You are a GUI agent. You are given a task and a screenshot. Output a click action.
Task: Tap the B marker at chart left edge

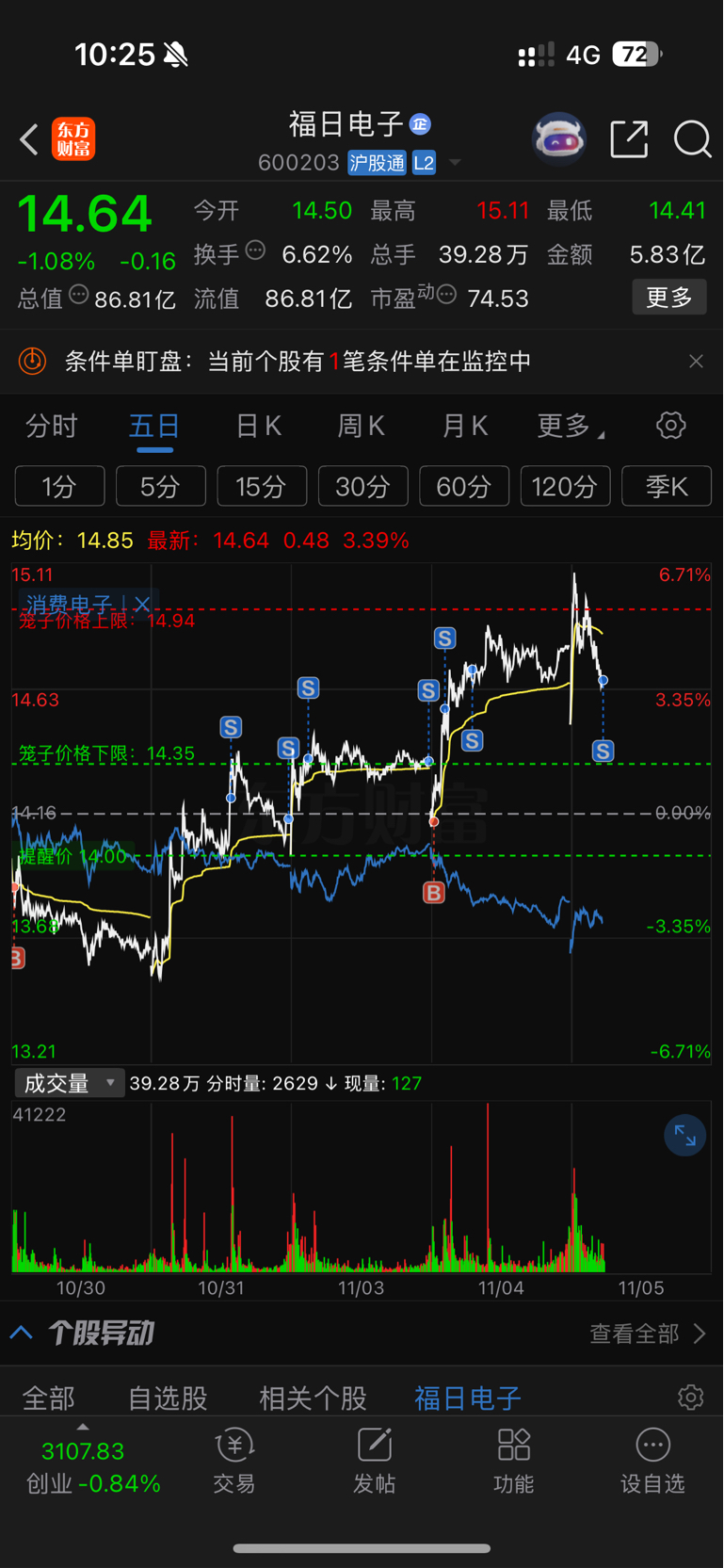point(16,958)
